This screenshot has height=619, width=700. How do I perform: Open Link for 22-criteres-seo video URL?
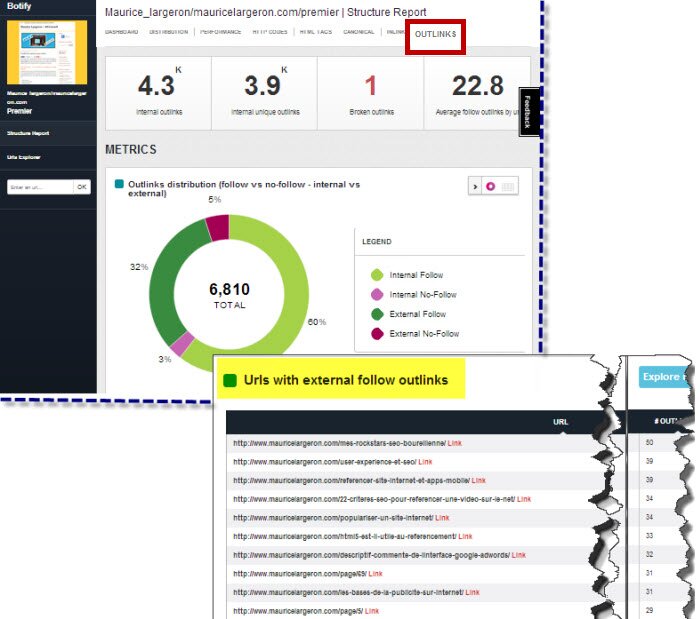(x=524, y=499)
